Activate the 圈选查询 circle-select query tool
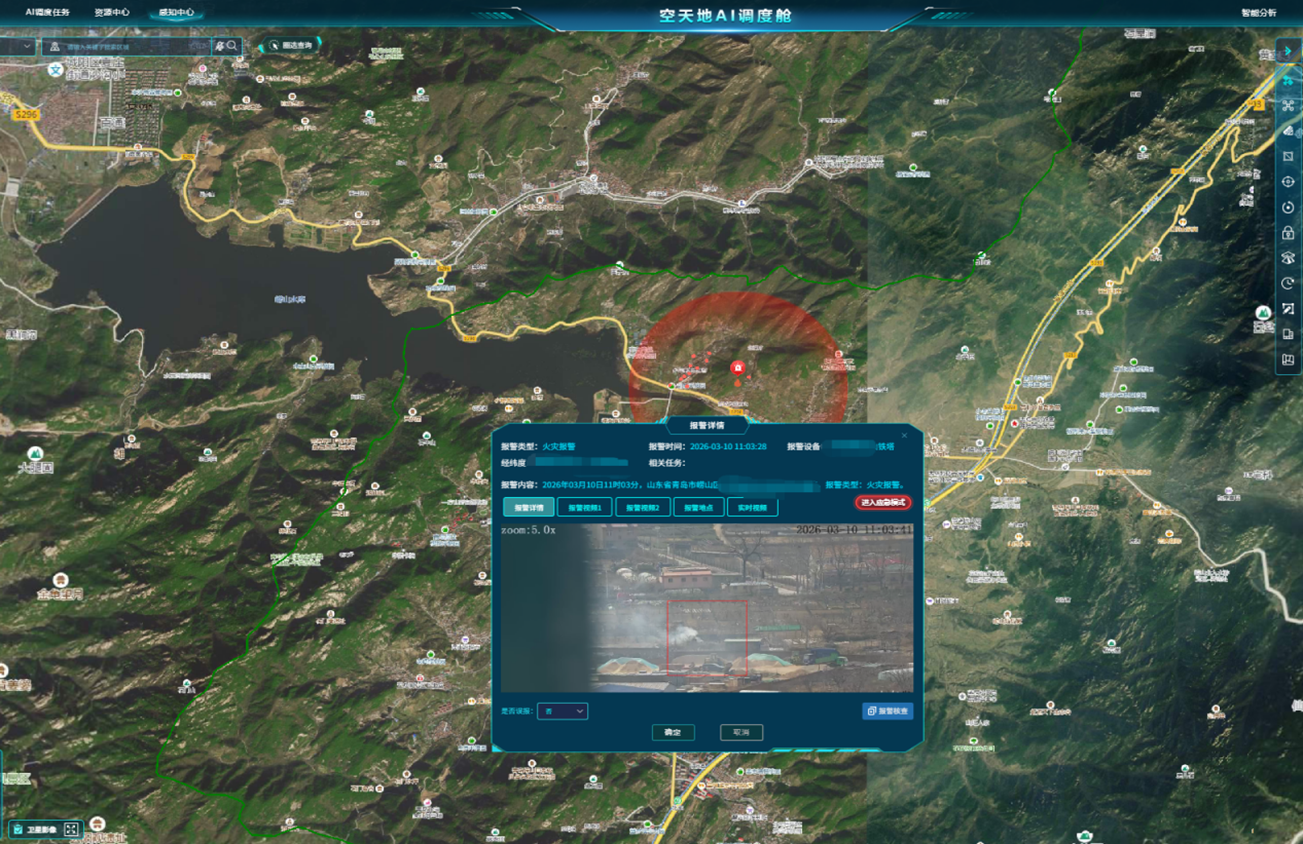 pos(291,46)
